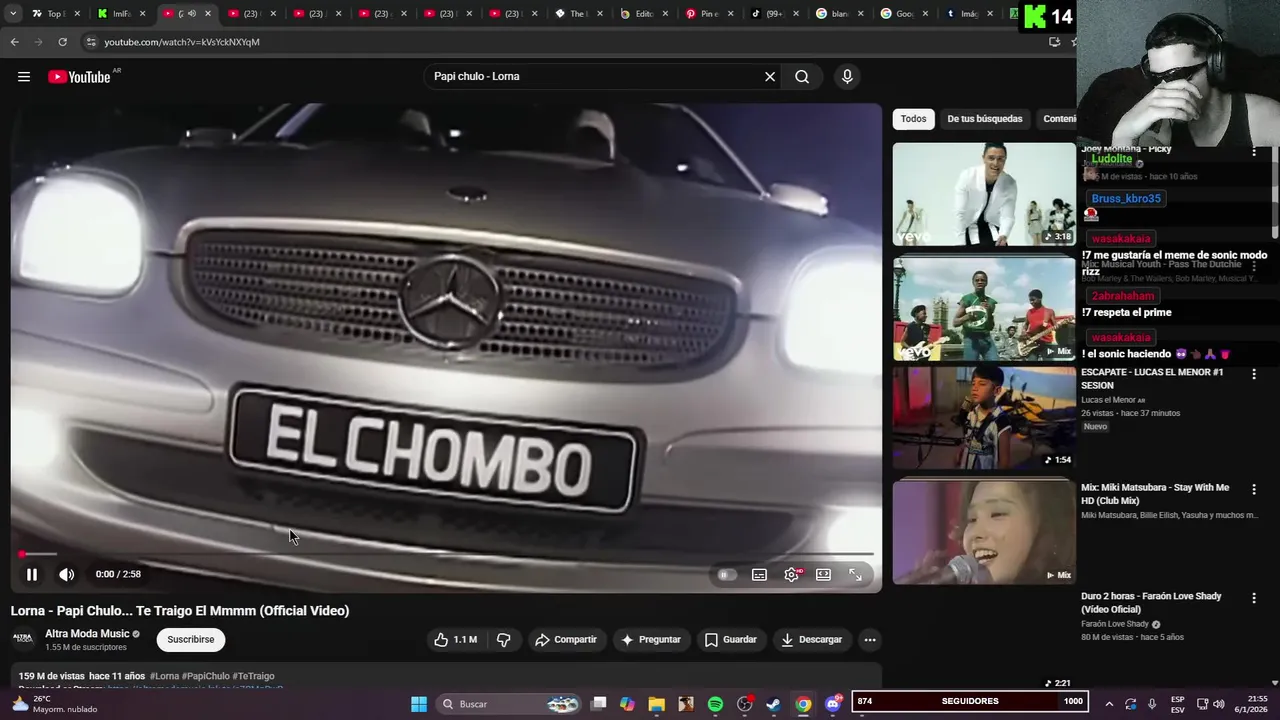The image size is (1280, 720).
Task: Click the Descargar download button
Action: point(811,639)
